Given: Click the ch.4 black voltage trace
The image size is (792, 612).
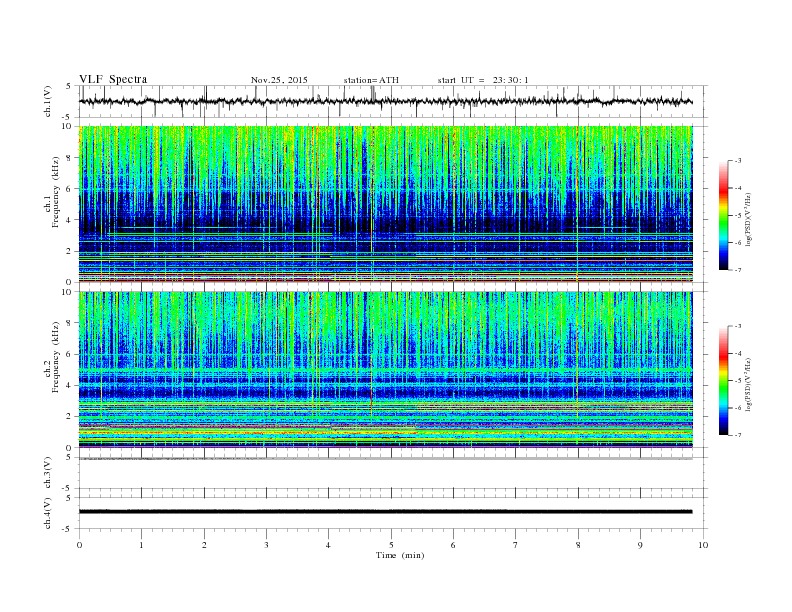Looking at the screenshot, I should click(x=385, y=512).
